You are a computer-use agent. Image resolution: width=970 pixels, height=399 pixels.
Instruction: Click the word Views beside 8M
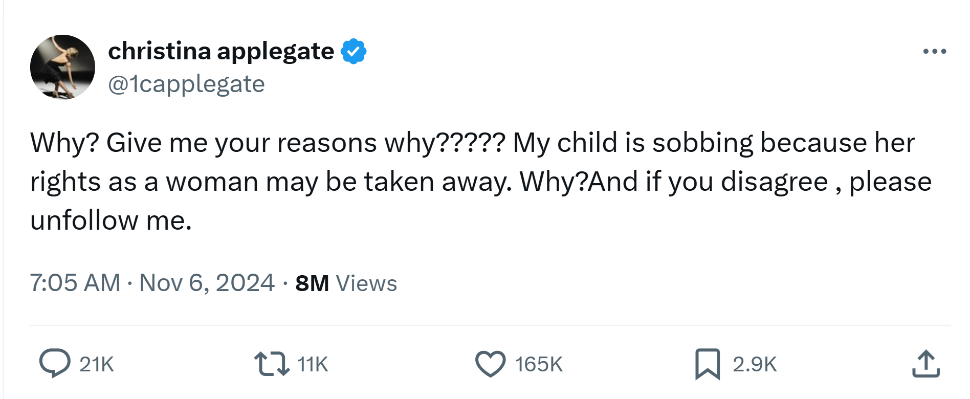click(x=366, y=283)
